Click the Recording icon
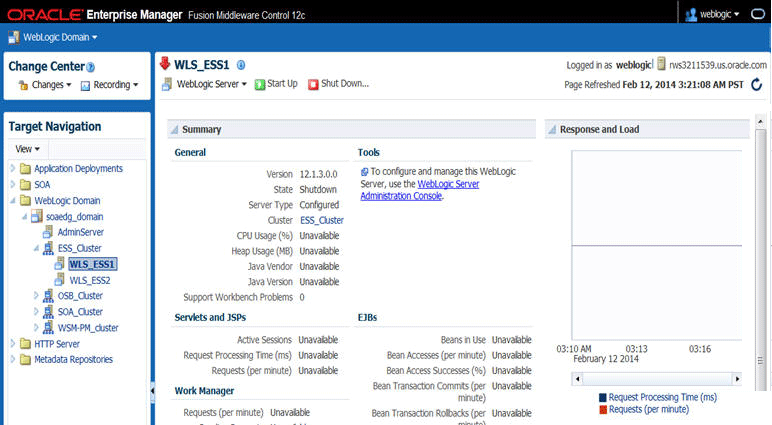Viewport: 772px width, 425px height. 85,86
